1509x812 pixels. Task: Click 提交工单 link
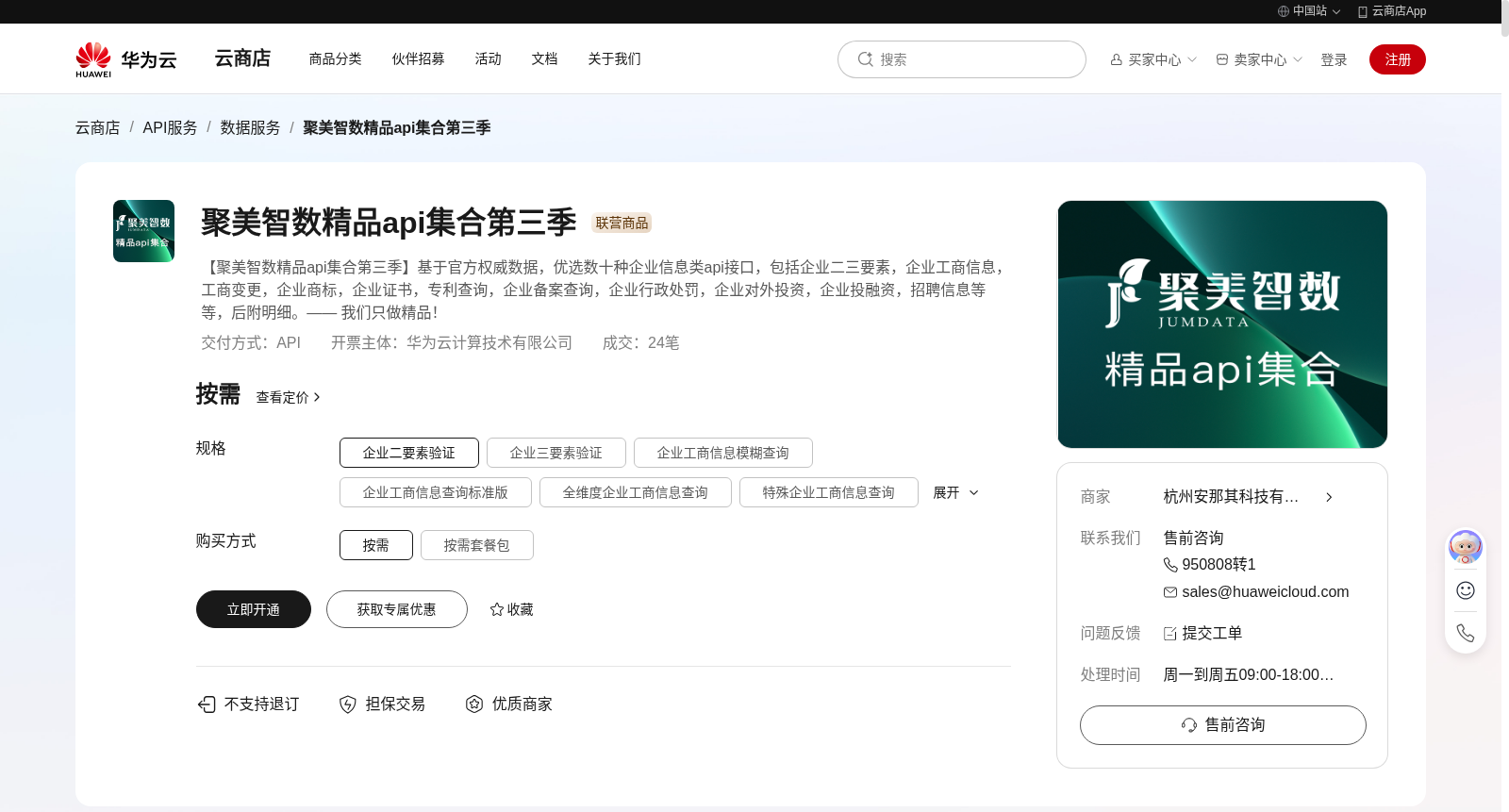pos(1212,634)
